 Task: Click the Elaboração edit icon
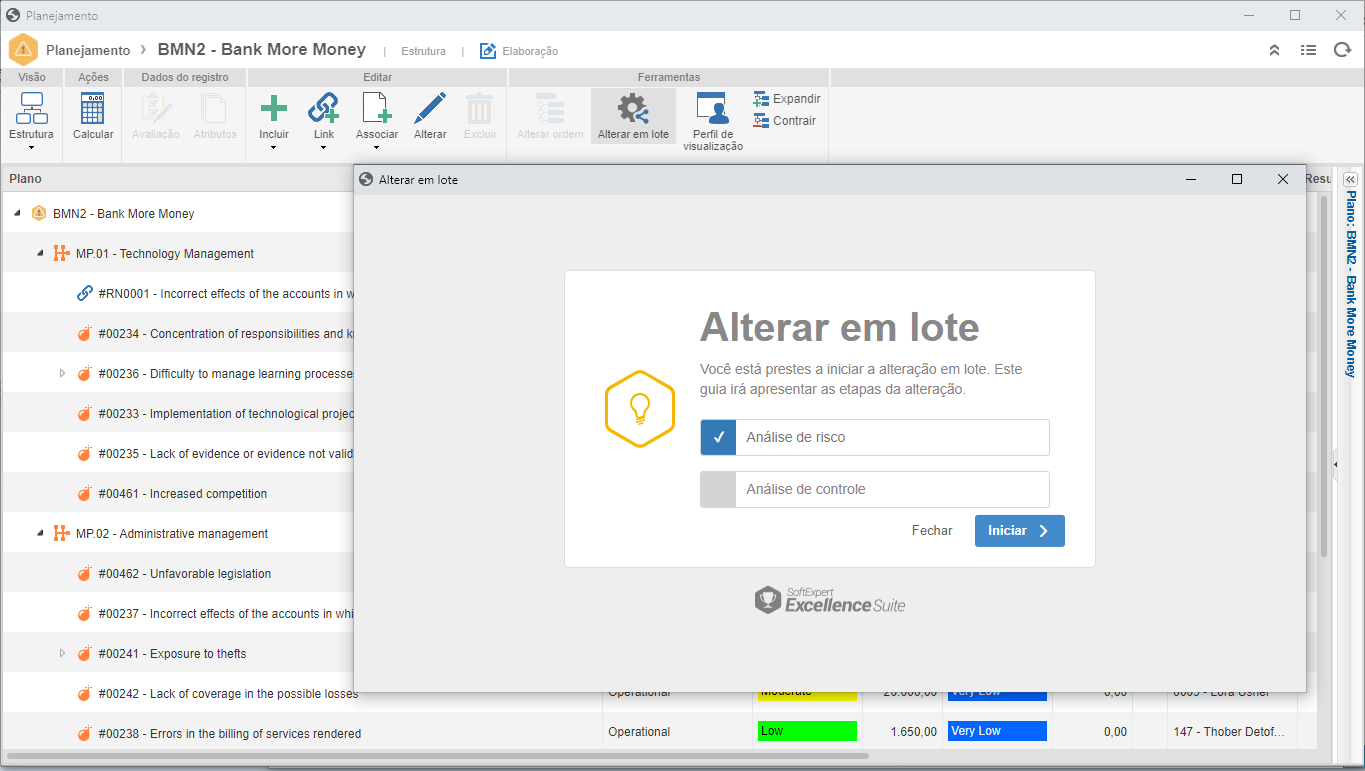[x=488, y=51]
